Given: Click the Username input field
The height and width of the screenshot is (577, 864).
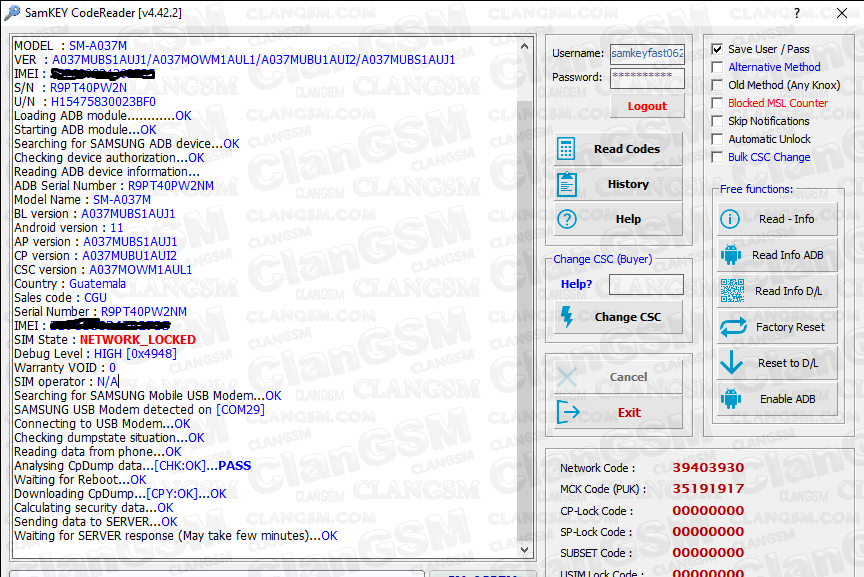Looking at the screenshot, I should tap(647, 53).
